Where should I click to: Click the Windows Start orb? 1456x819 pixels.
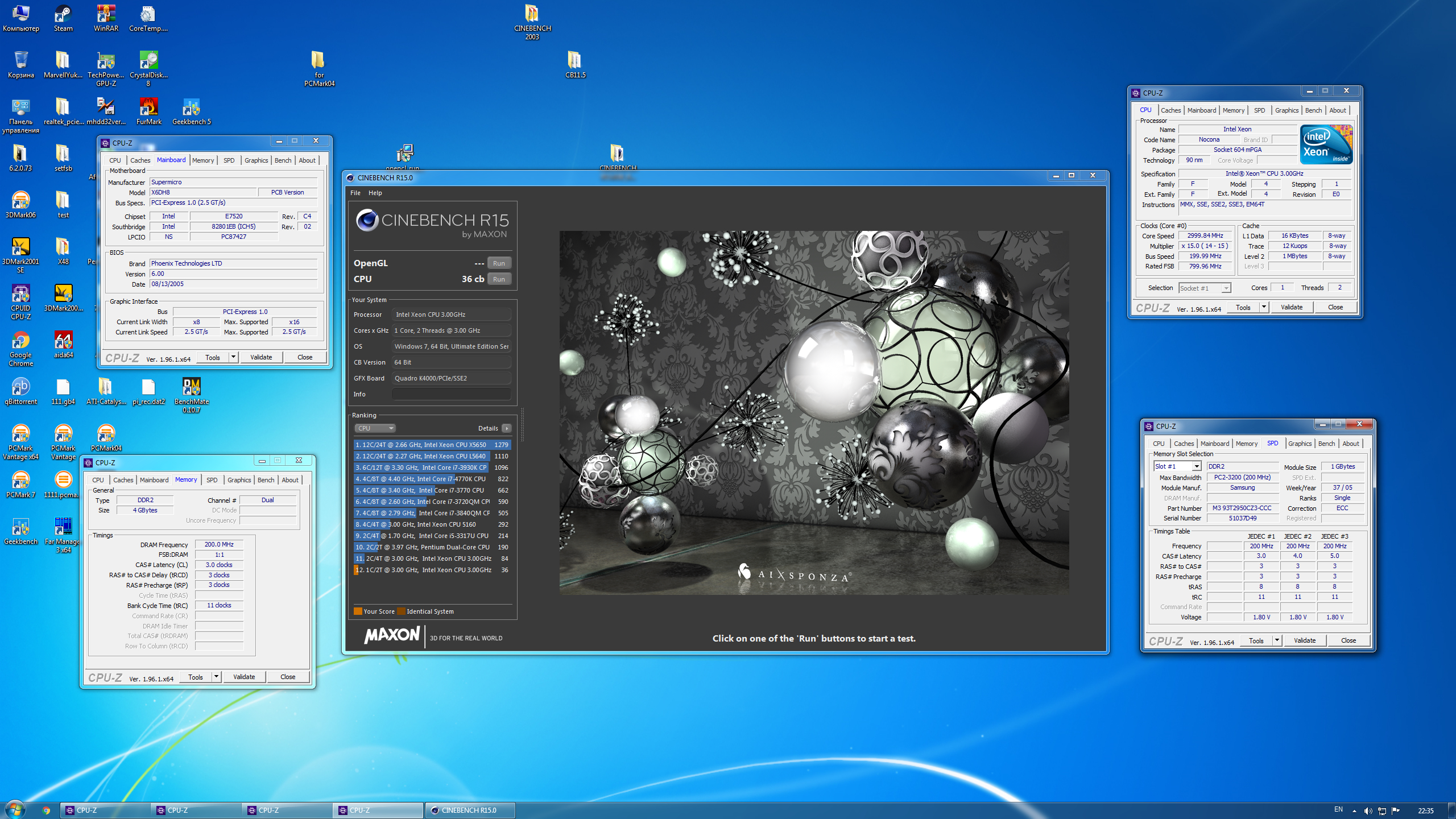point(15,810)
